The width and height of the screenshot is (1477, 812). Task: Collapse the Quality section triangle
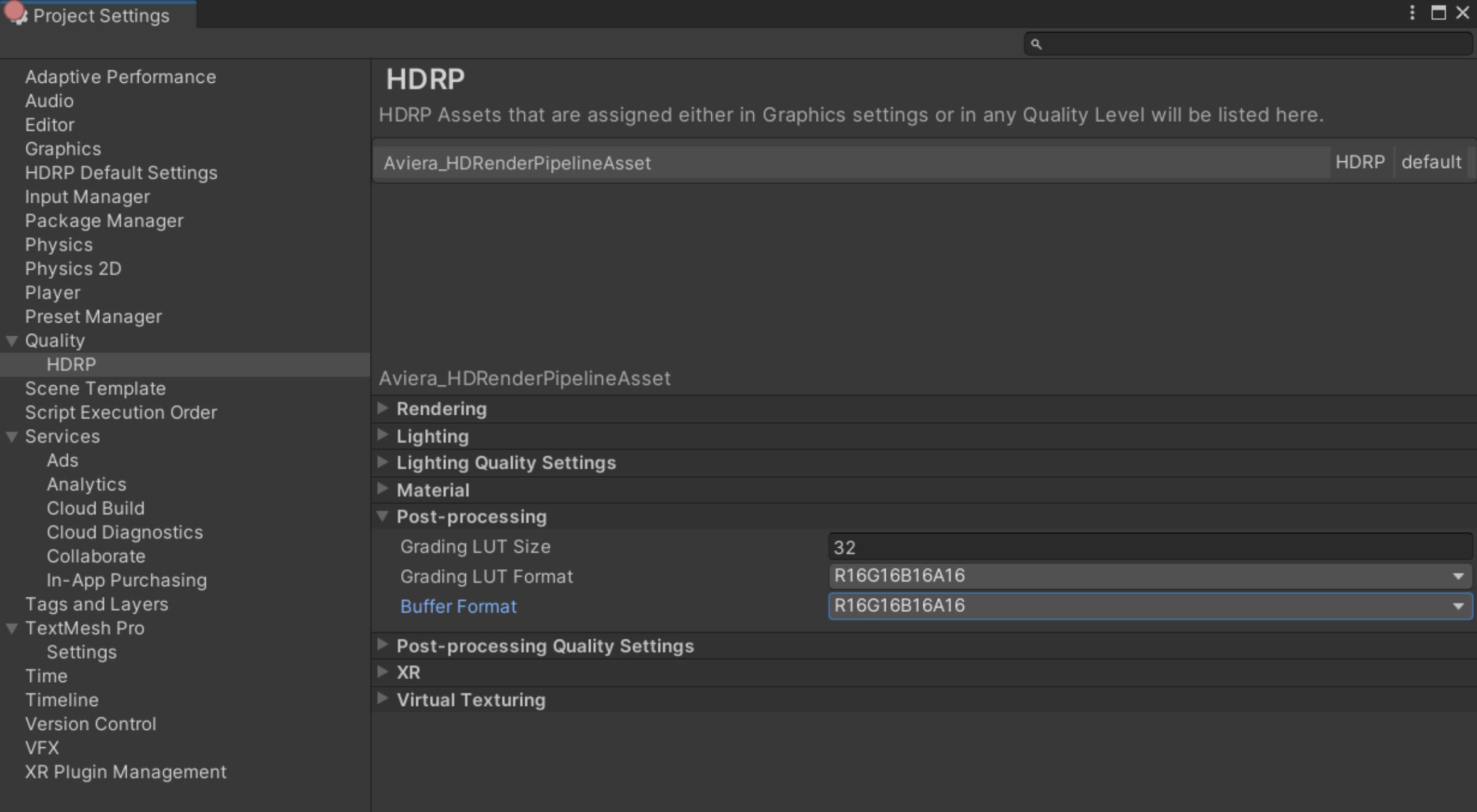(x=11, y=340)
